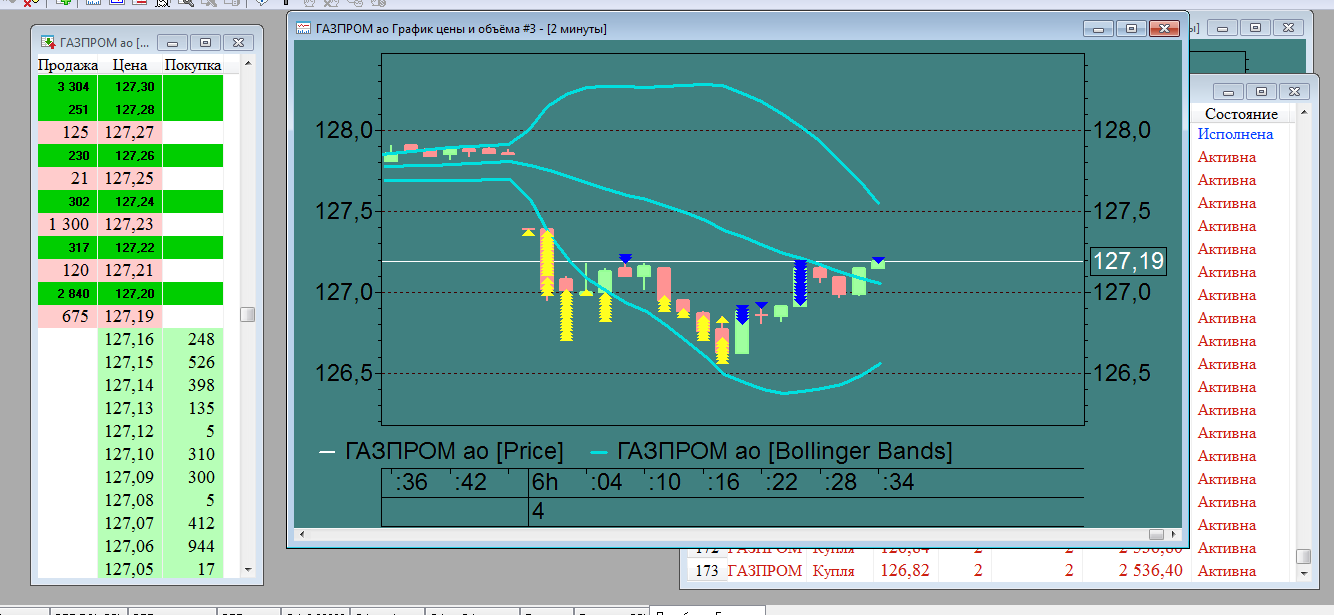
Task: Click the 127,13 bid price cell
Action: tap(130, 408)
